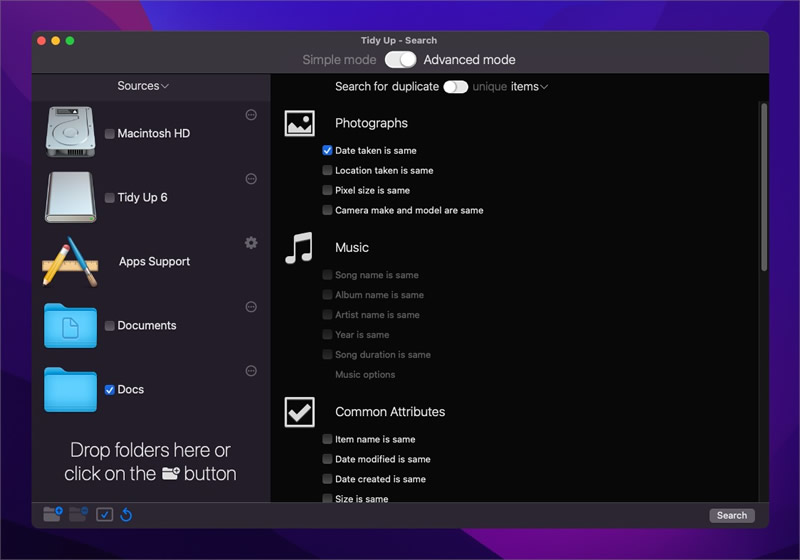Expand the Sources dropdown

pos(143,86)
